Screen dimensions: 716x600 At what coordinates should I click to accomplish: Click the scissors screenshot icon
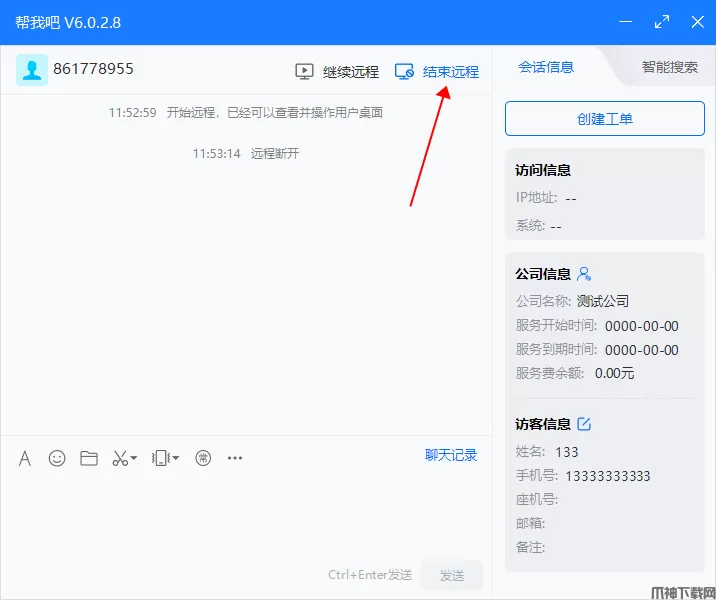tap(120, 458)
